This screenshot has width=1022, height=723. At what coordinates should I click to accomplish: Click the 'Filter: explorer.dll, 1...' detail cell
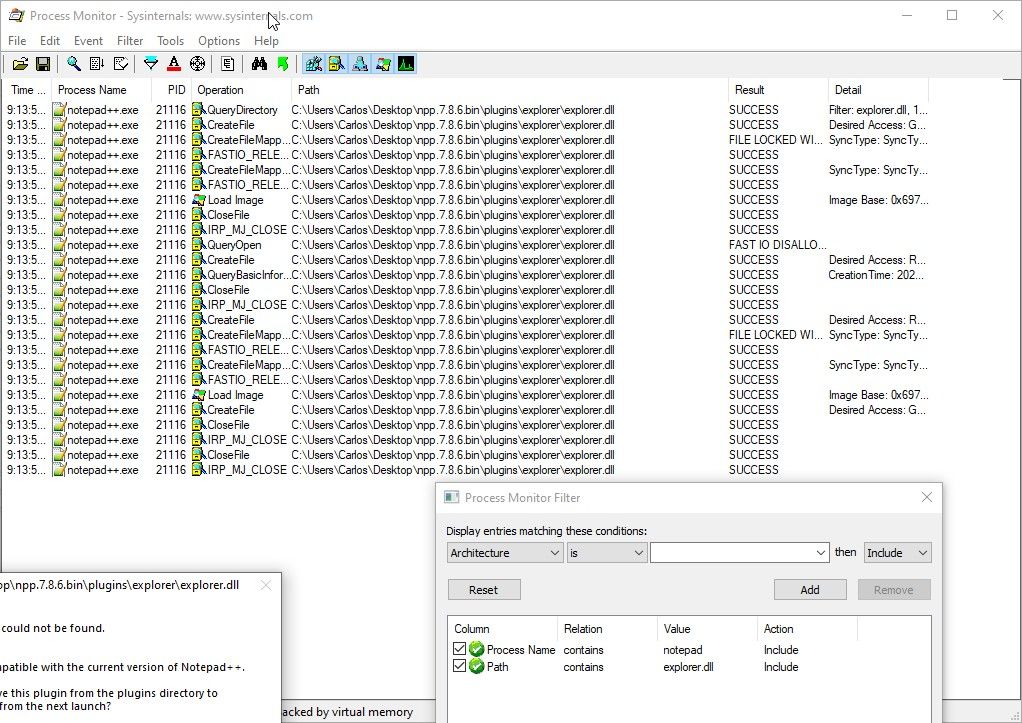coord(878,110)
